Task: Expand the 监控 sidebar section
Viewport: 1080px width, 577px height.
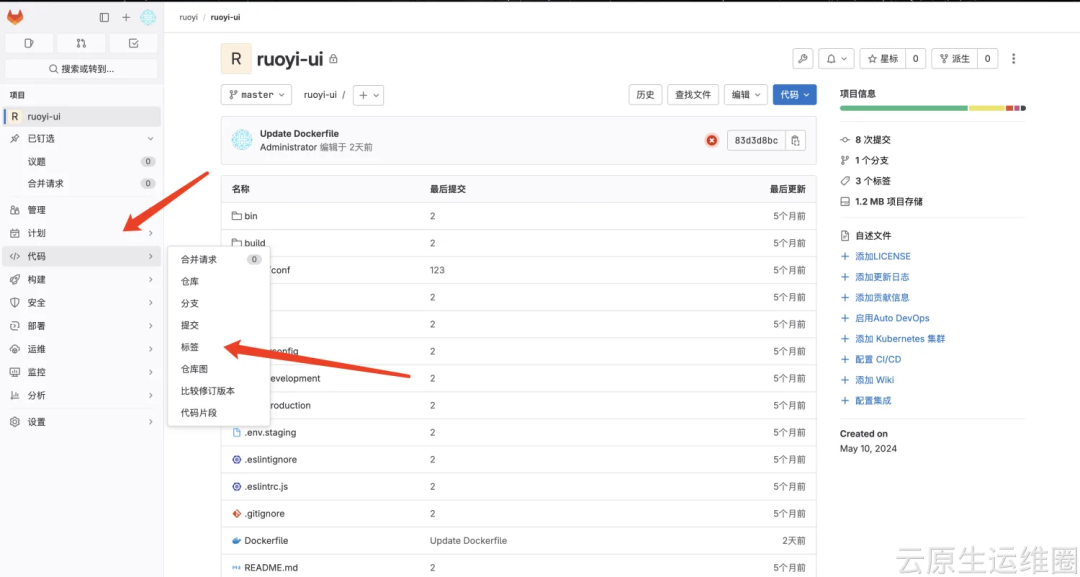Action: pos(82,373)
